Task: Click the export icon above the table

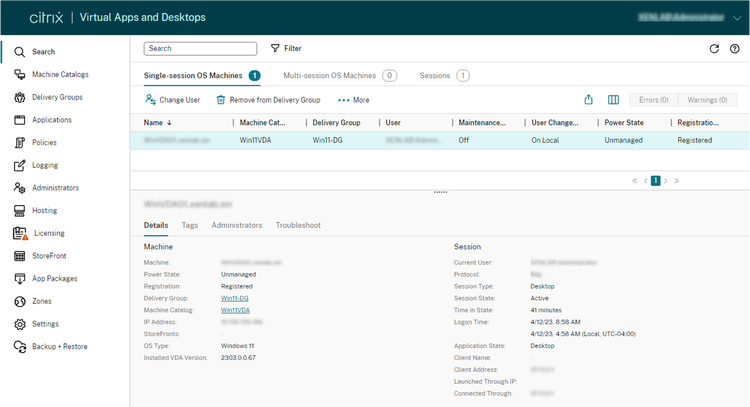Action: click(x=589, y=99)
